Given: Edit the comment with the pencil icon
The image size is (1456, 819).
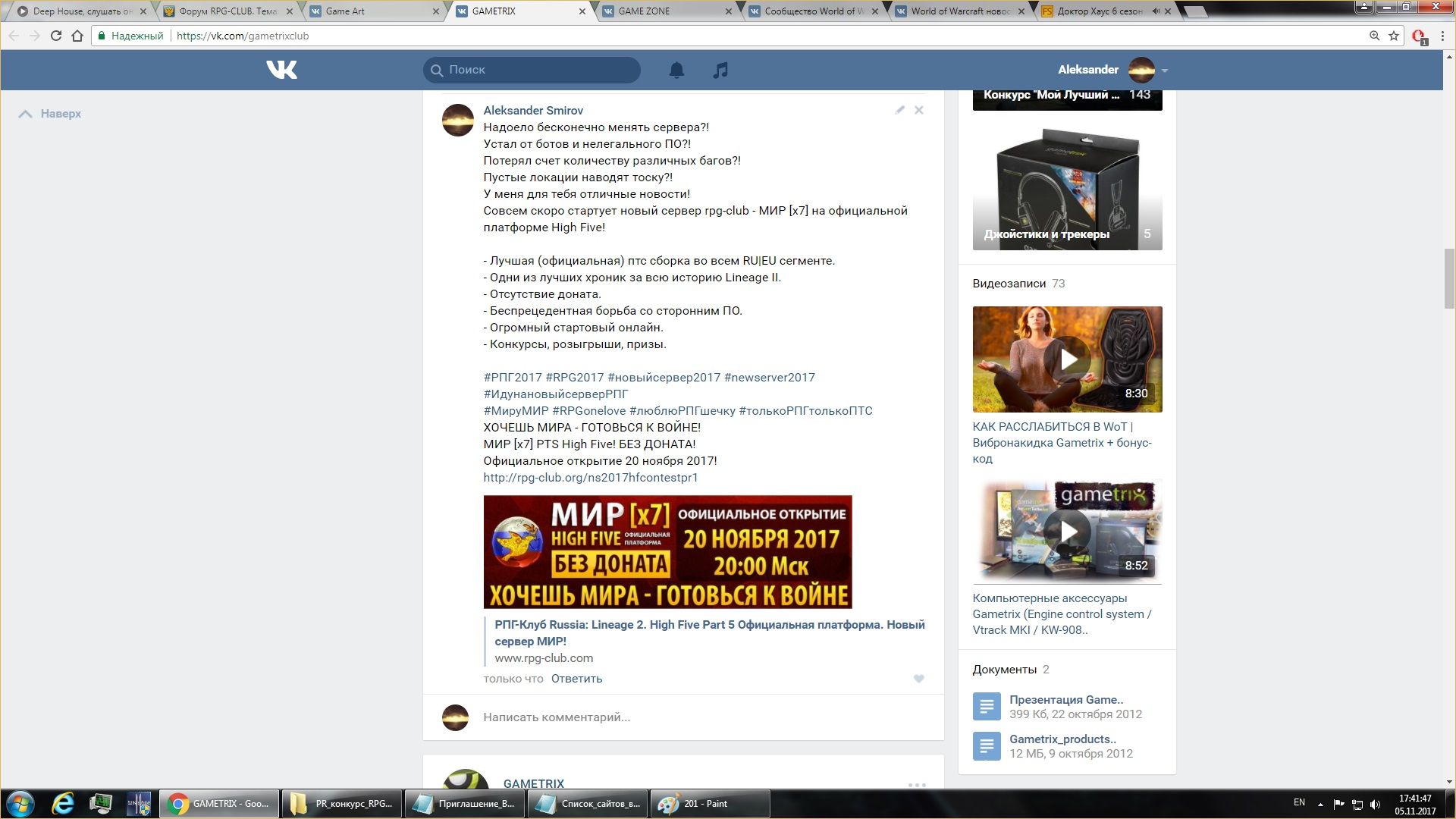Looking at the screenshot, I should click(899, 110).
